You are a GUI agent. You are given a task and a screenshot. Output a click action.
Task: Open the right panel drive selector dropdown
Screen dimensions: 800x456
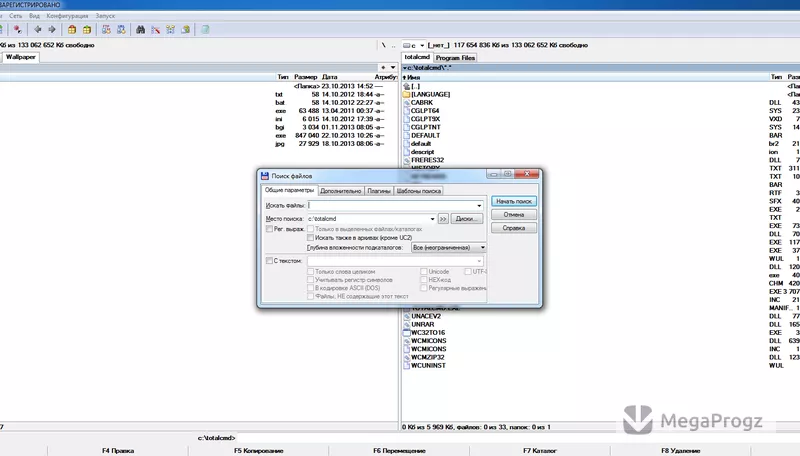422,45
